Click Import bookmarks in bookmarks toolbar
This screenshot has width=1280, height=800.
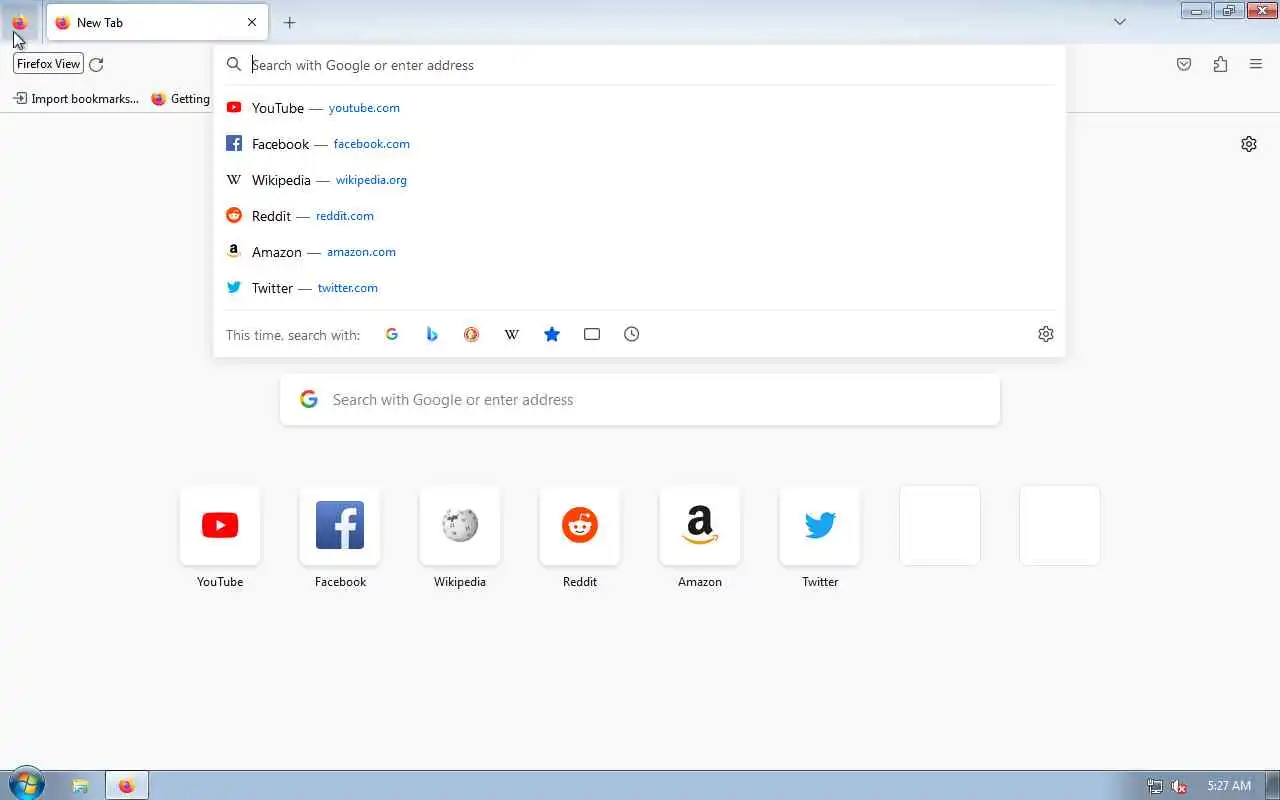[76, 98]
